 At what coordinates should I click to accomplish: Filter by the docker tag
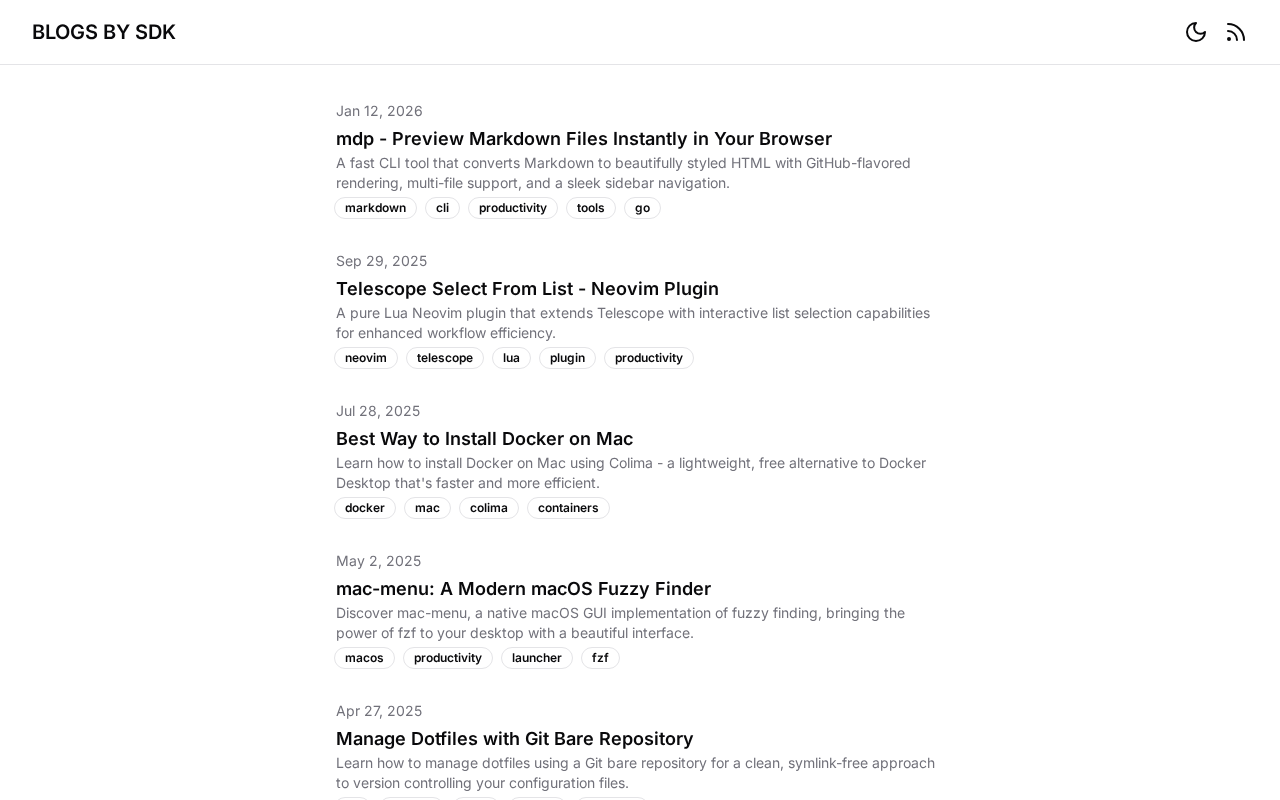(x=364, y=508)
